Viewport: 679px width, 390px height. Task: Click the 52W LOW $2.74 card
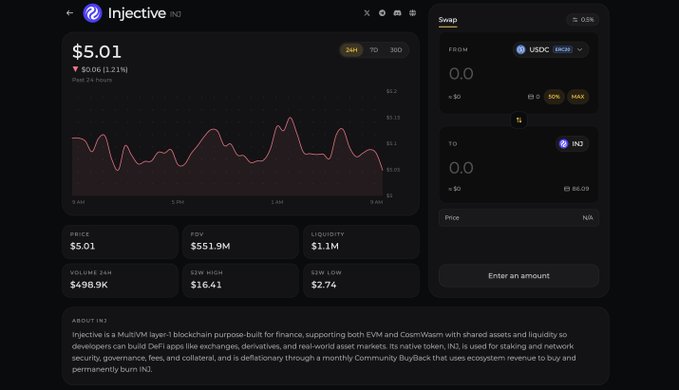[361, 280]
